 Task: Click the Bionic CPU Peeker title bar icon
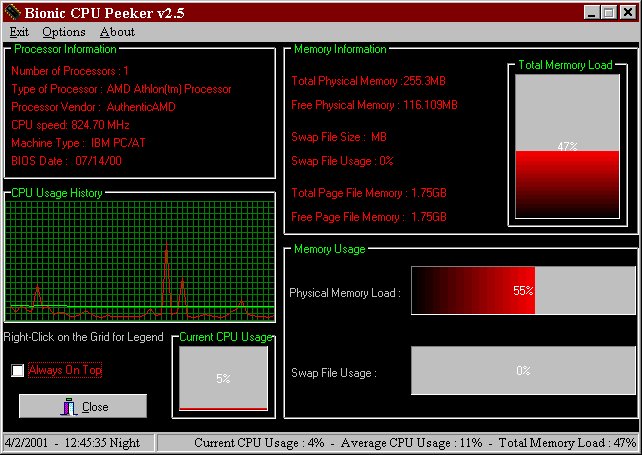(x=12, y=12)
